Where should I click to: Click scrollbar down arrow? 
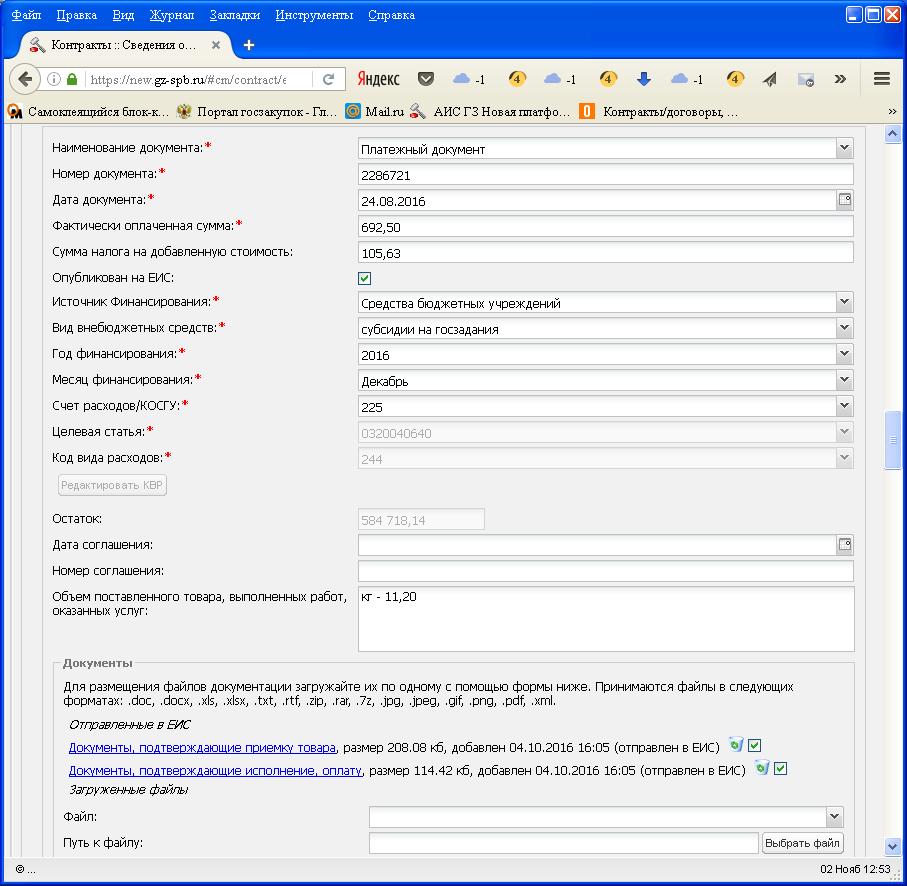(x=893, y=846)
